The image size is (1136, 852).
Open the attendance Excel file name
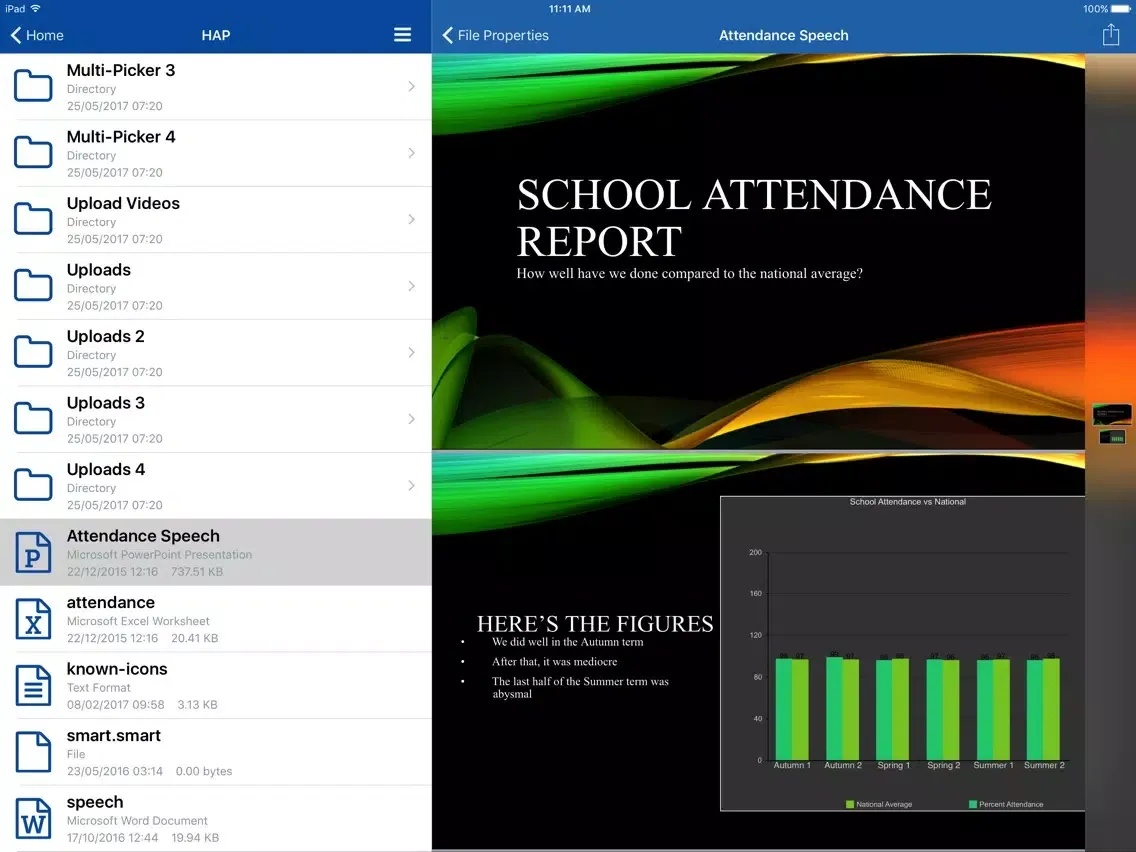point(111,603)
